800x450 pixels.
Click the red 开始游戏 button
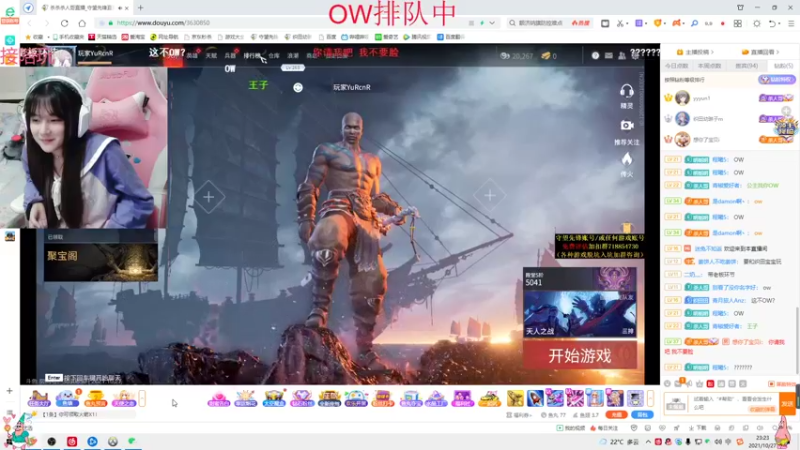click(580, 355)
